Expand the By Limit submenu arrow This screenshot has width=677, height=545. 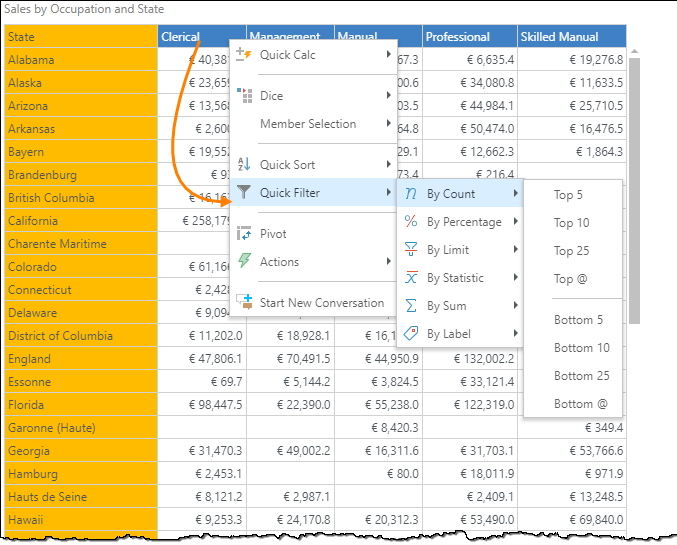[x=516, y=249]
